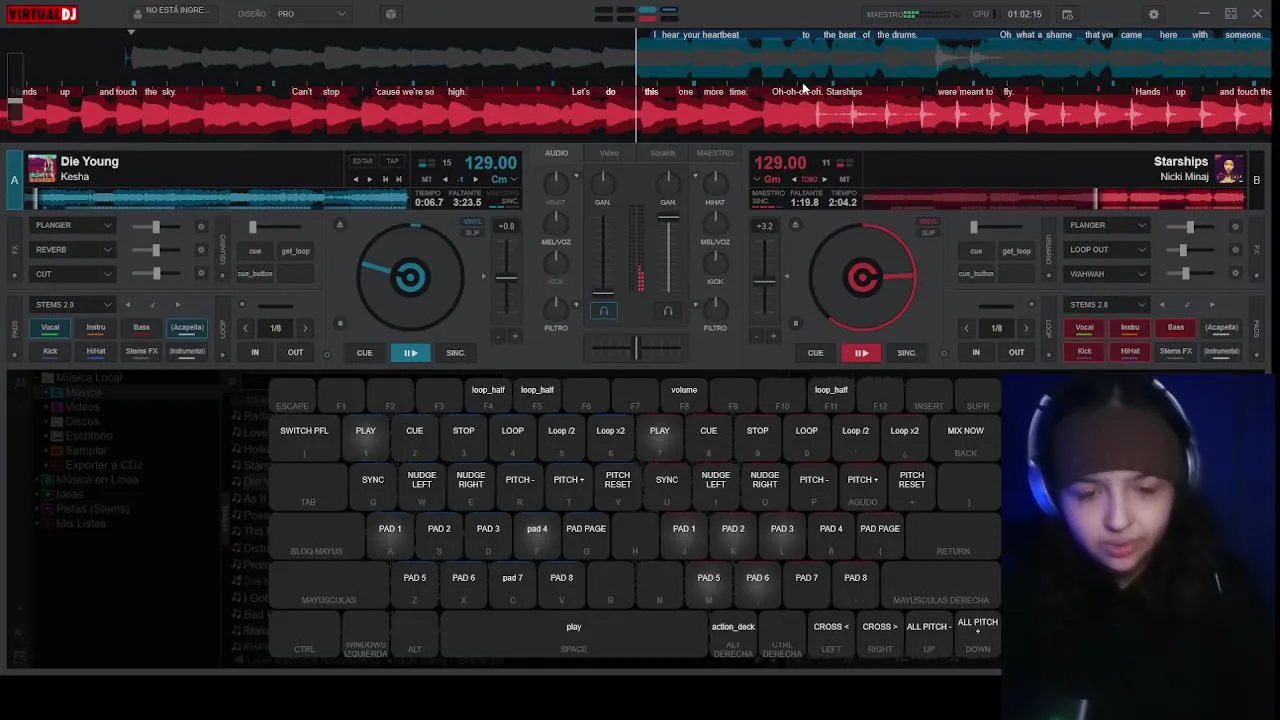Open the settings gear in title bar
The height and width of the screenshot is (720, 1280).
[1153, 14]
